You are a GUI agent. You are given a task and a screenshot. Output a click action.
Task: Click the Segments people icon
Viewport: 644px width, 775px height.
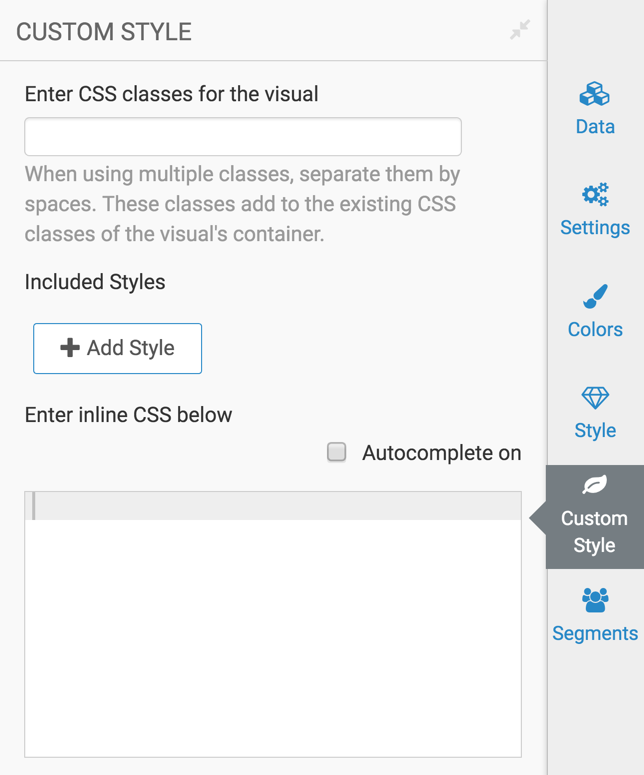click(595, 600)
